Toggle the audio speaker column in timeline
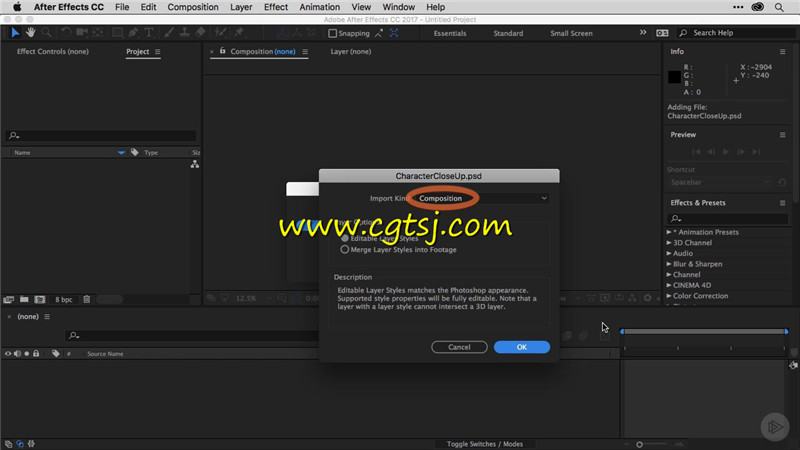This screenshot has width=800, height=450. click(17, 354)
